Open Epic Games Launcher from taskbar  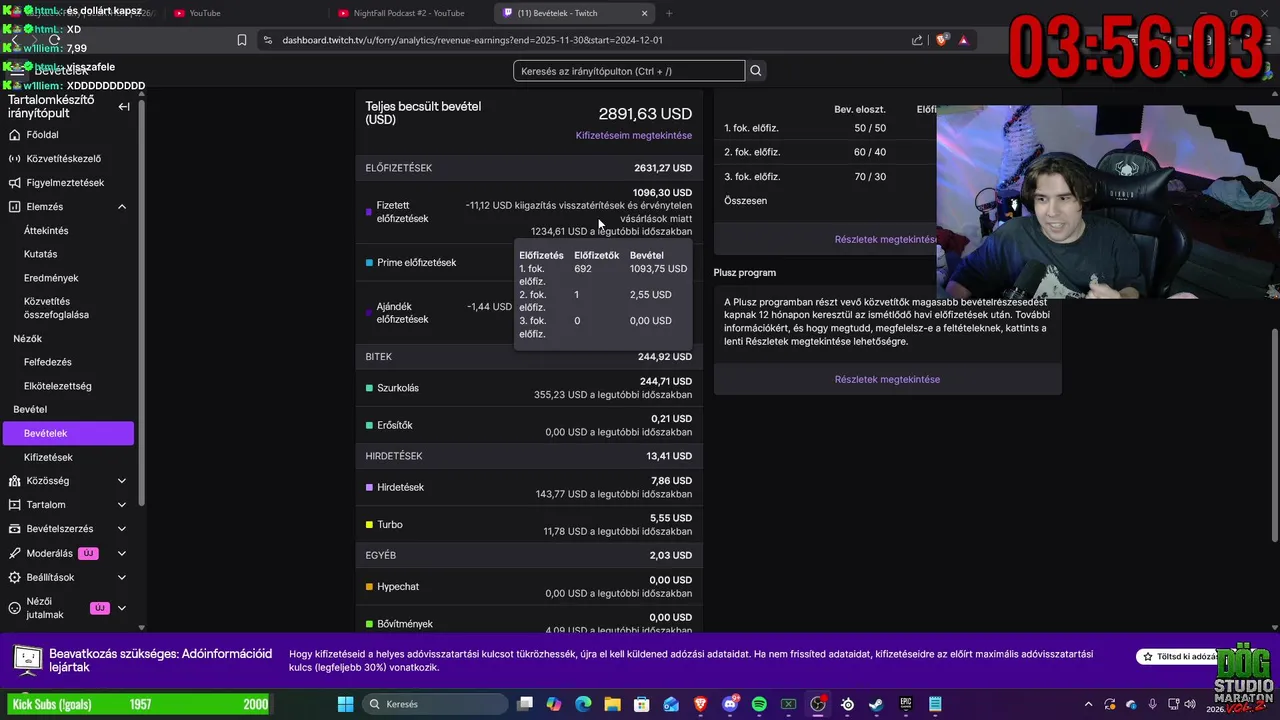pos(906,704)
